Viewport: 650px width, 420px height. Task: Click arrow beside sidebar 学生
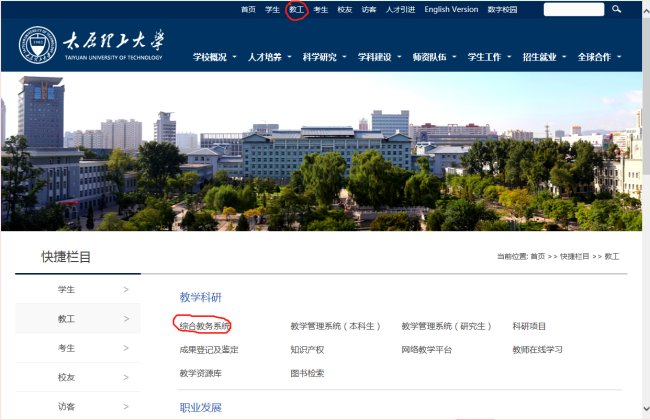pyautogui.click(x=126, y=289)
